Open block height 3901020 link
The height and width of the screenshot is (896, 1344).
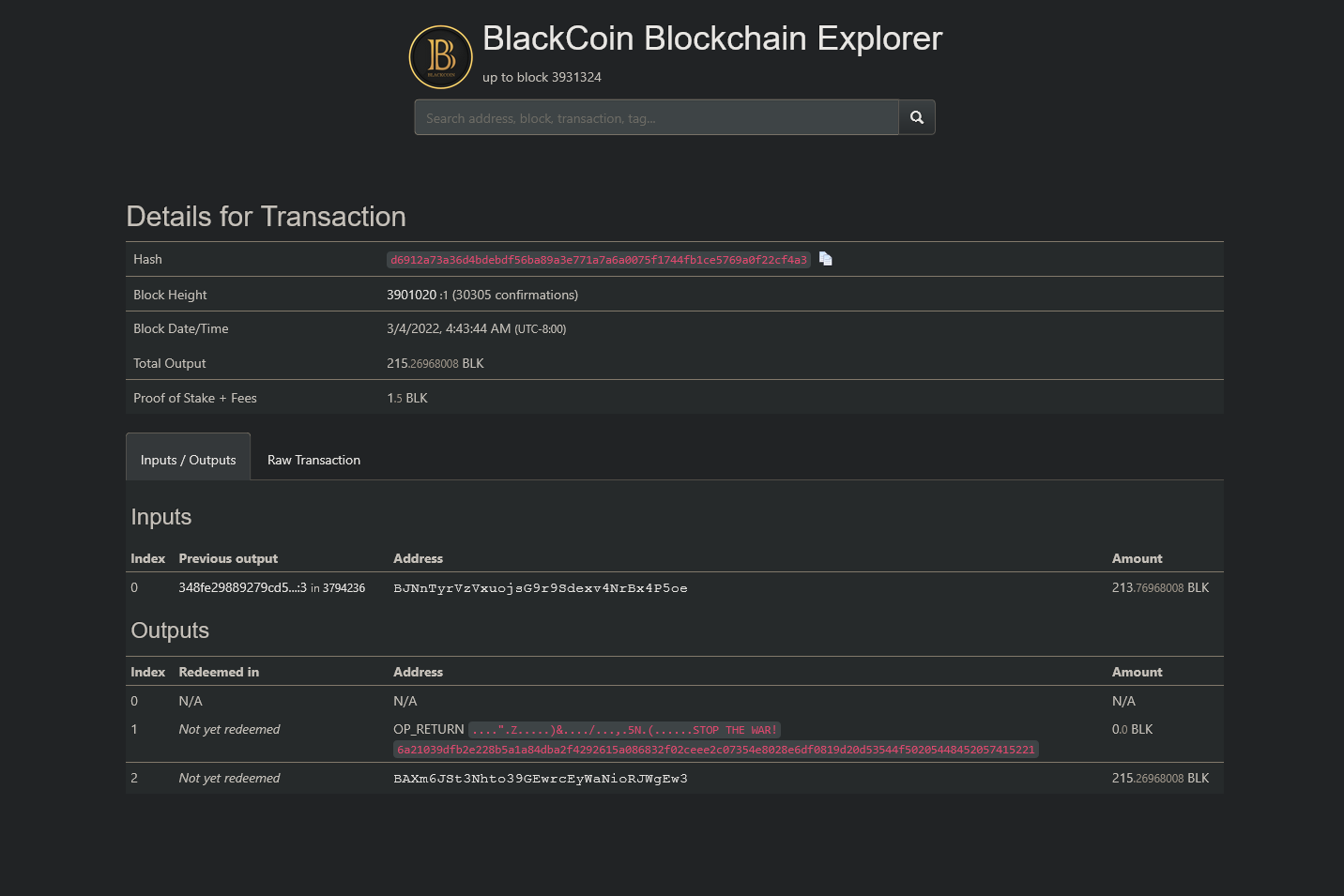(411, 295)
